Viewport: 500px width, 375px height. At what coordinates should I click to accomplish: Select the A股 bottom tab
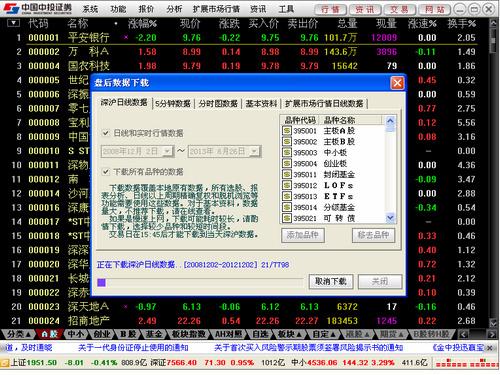(50, 334)
